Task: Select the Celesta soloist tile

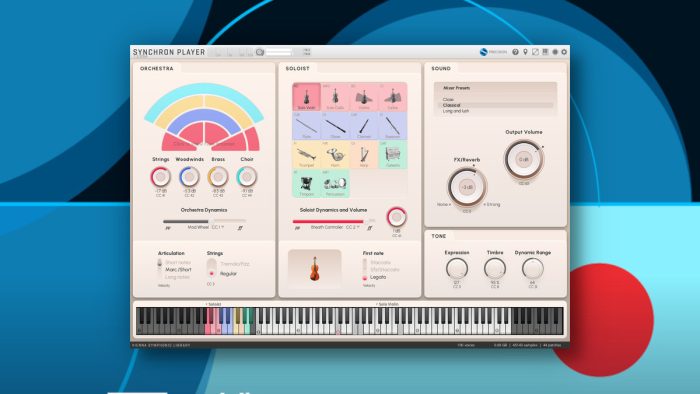Action: click(x=392, y=155)
